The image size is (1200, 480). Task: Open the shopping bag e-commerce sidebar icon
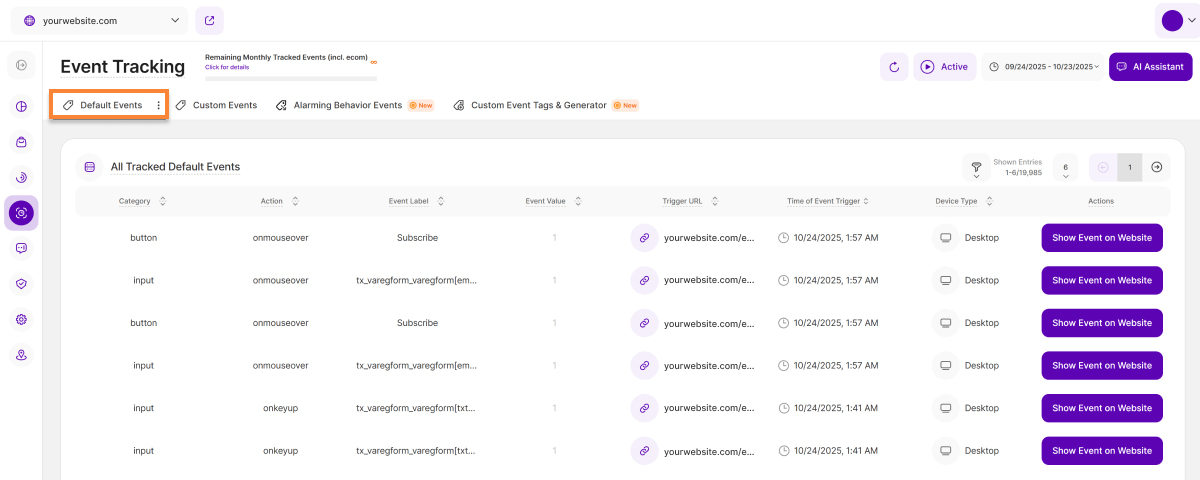21,142
